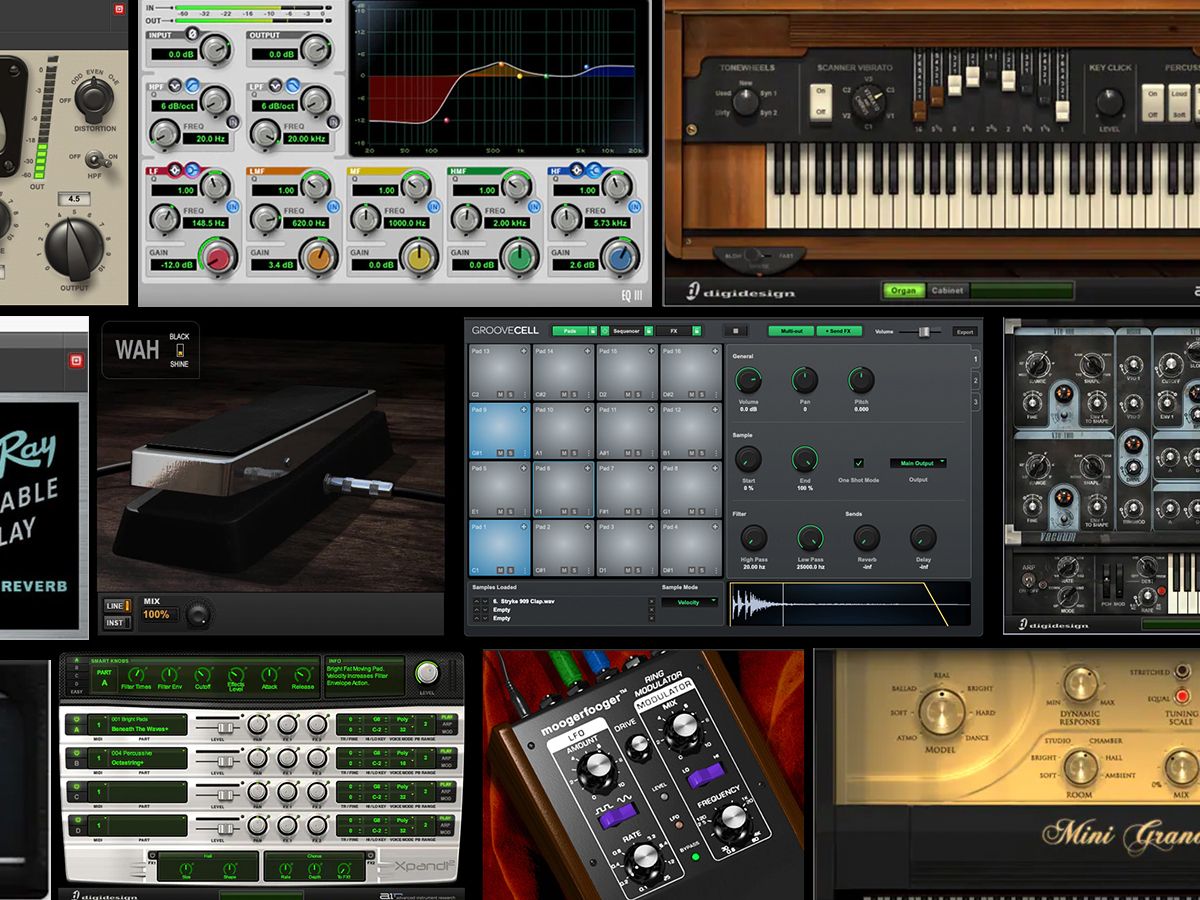Move Stryke 909 Clap.wav sample up with arrow
The width and height of the screenshot is (1200, 900).
(478, 601)
